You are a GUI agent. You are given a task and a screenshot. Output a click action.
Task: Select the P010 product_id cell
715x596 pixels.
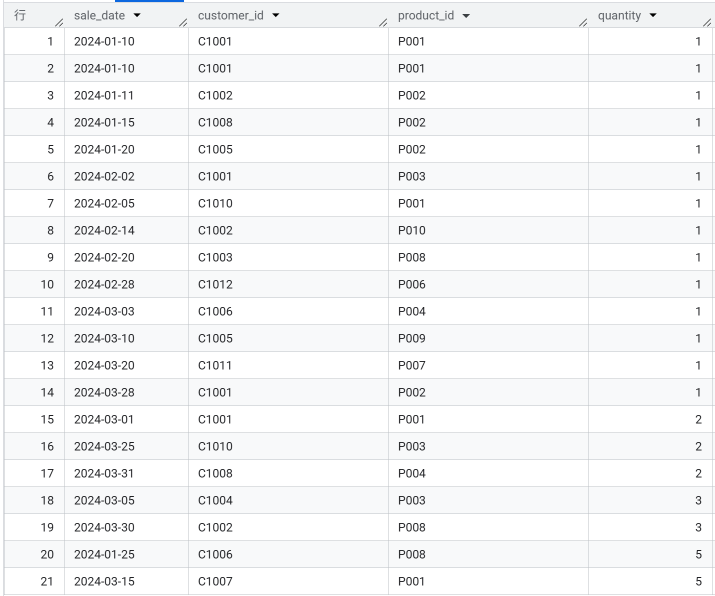click(x=412, y=230)
